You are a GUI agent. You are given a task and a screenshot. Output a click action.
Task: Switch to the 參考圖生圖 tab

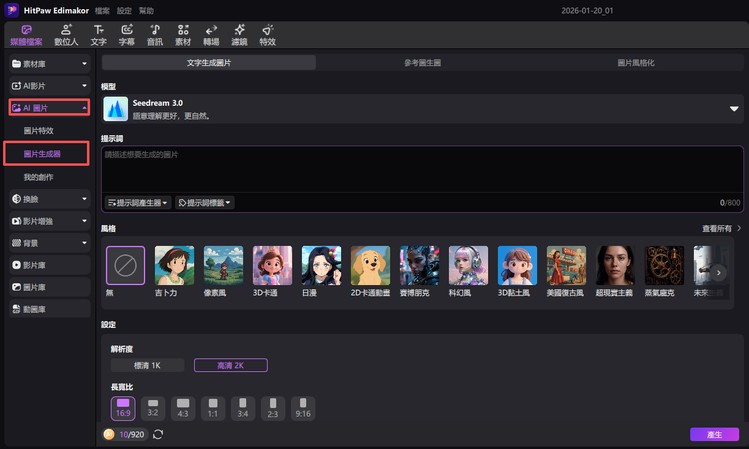coord(423,63)
